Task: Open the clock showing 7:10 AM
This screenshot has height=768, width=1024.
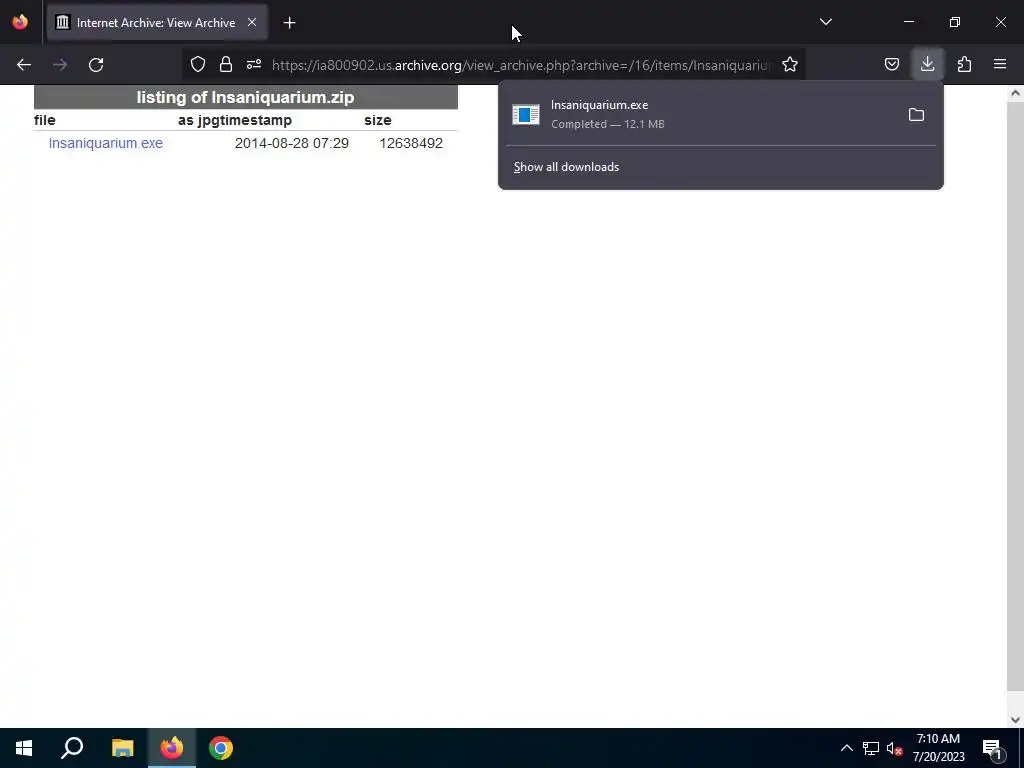Action: [938, 748]
